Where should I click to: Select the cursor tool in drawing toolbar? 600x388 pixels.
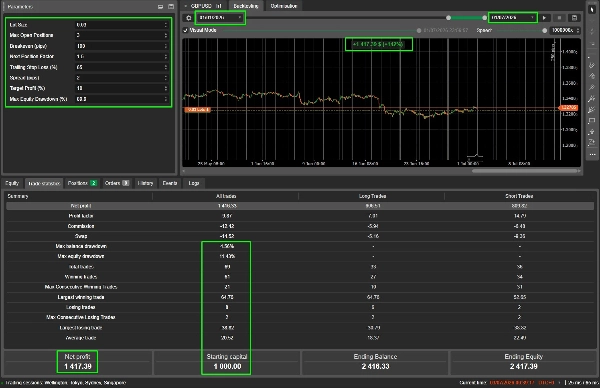pos(592,9)
